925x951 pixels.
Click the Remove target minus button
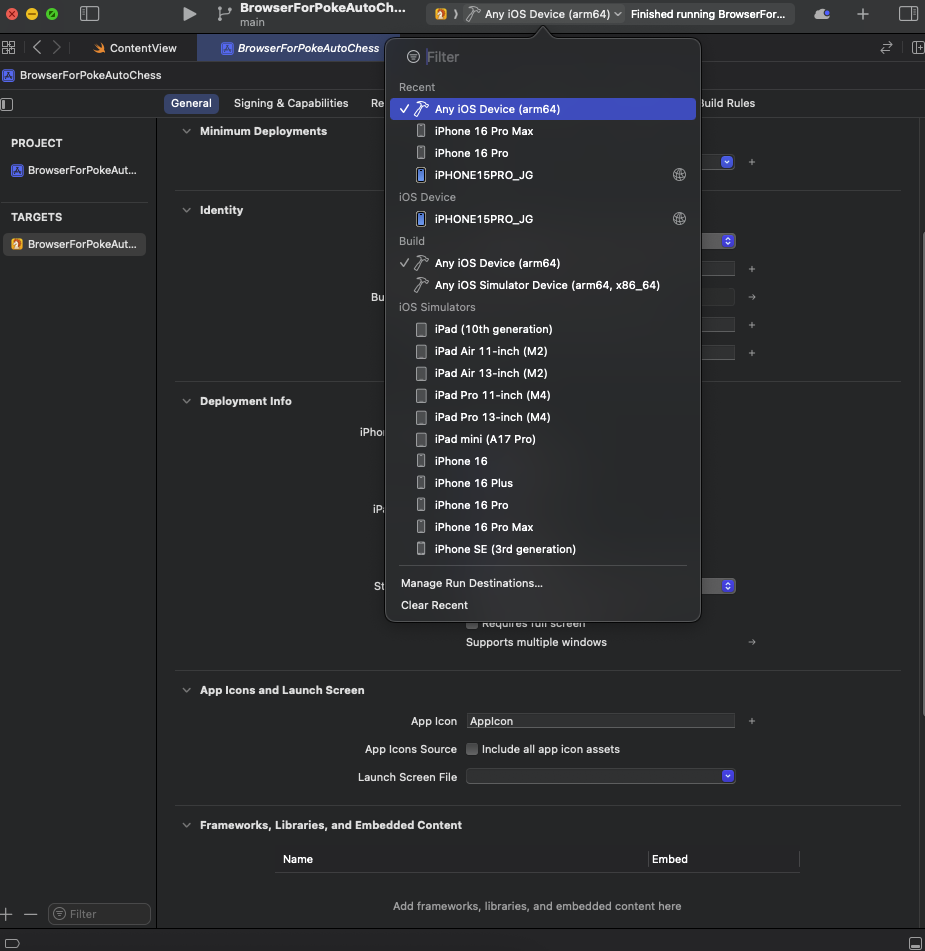30,914
